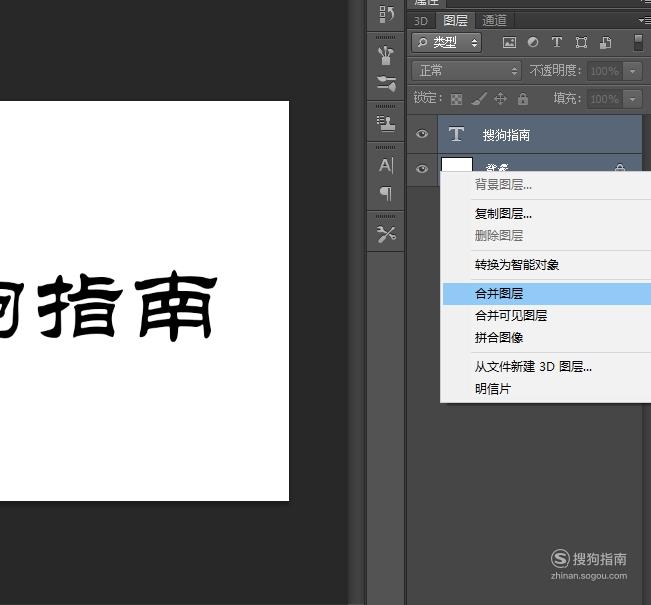651x605 pixels.
Task: Expand the 不透明度 opacity slider arrow
Action: pos(633,71)
